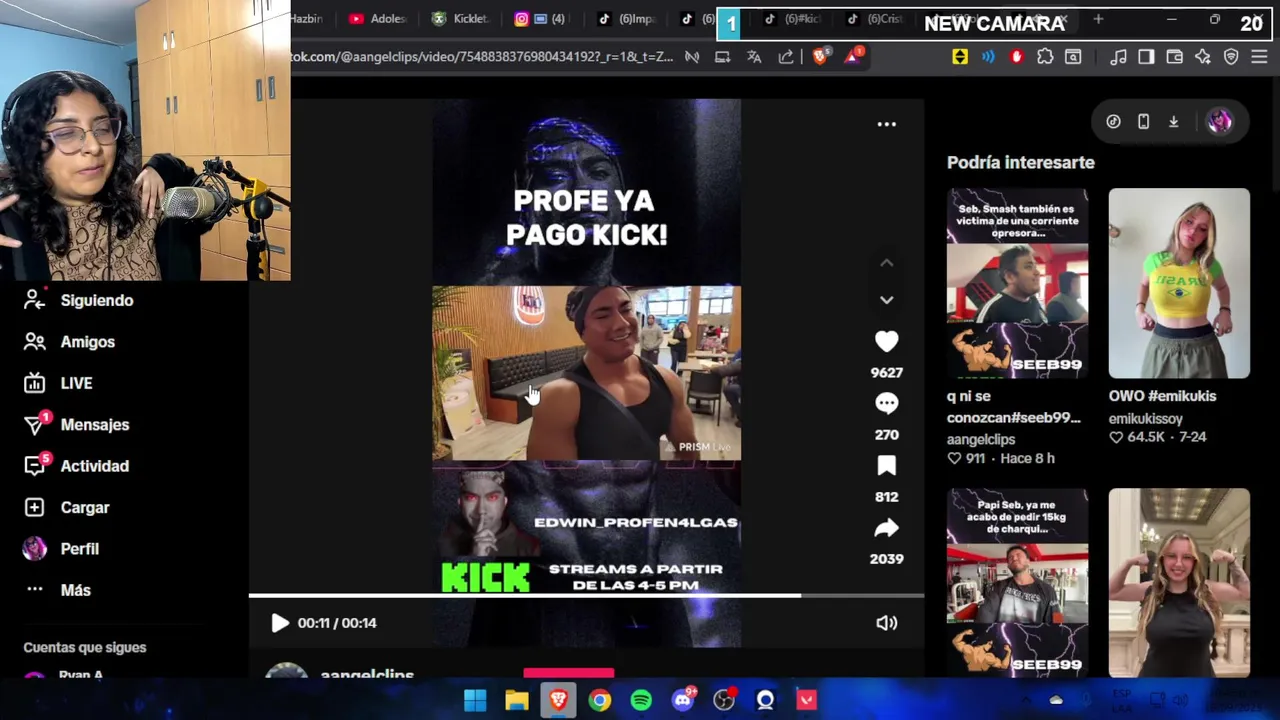Open the 'q ni se conozcan#seeb99' title
The image size is (1280, 720).
1013,407
